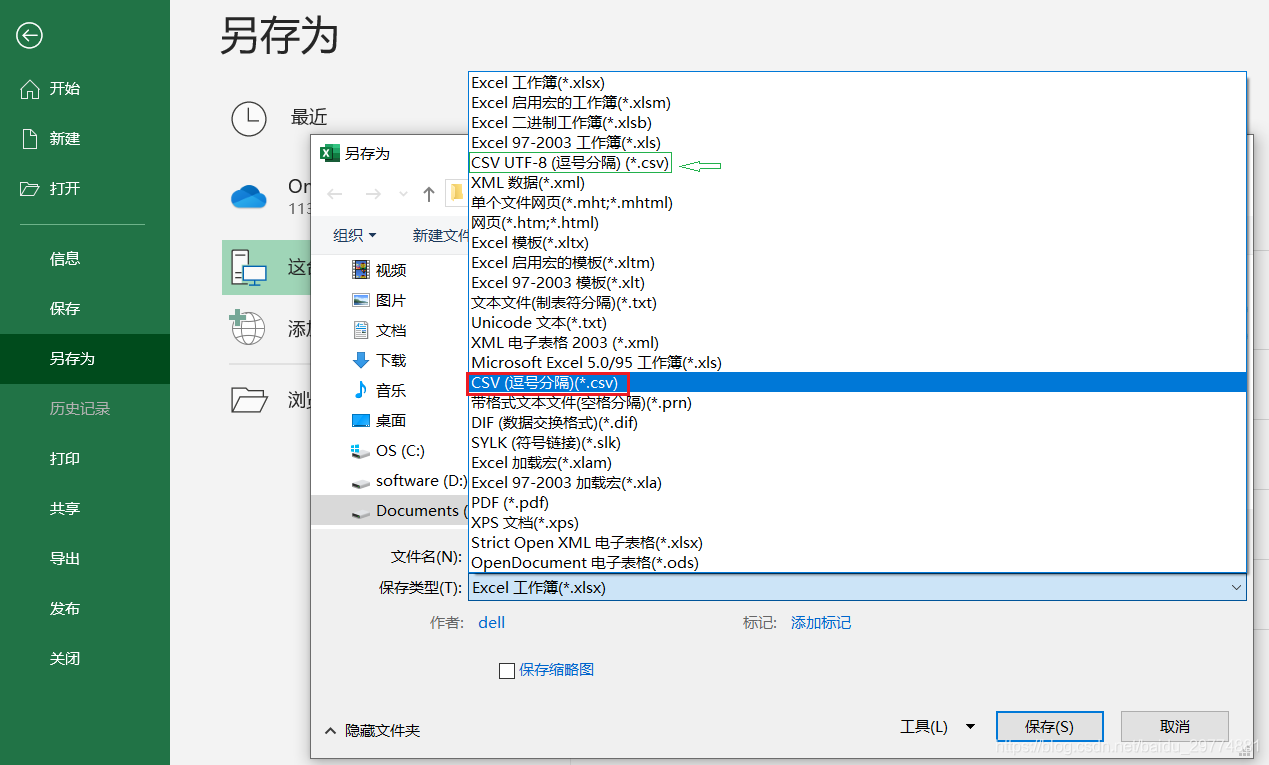Choose Excel 工作簿(*.xlsx) format option

(x=857, y=83)
